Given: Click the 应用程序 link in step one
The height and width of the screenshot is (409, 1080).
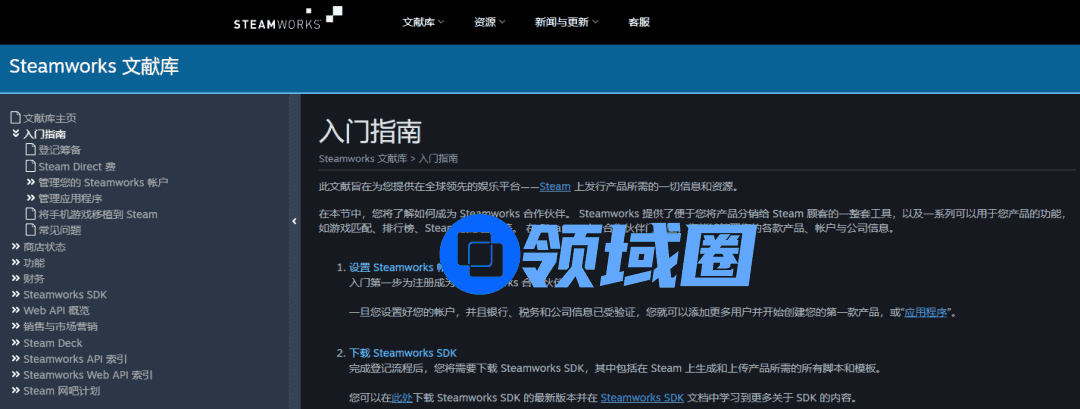Looking at the screenshot, I should click(926, 313).
